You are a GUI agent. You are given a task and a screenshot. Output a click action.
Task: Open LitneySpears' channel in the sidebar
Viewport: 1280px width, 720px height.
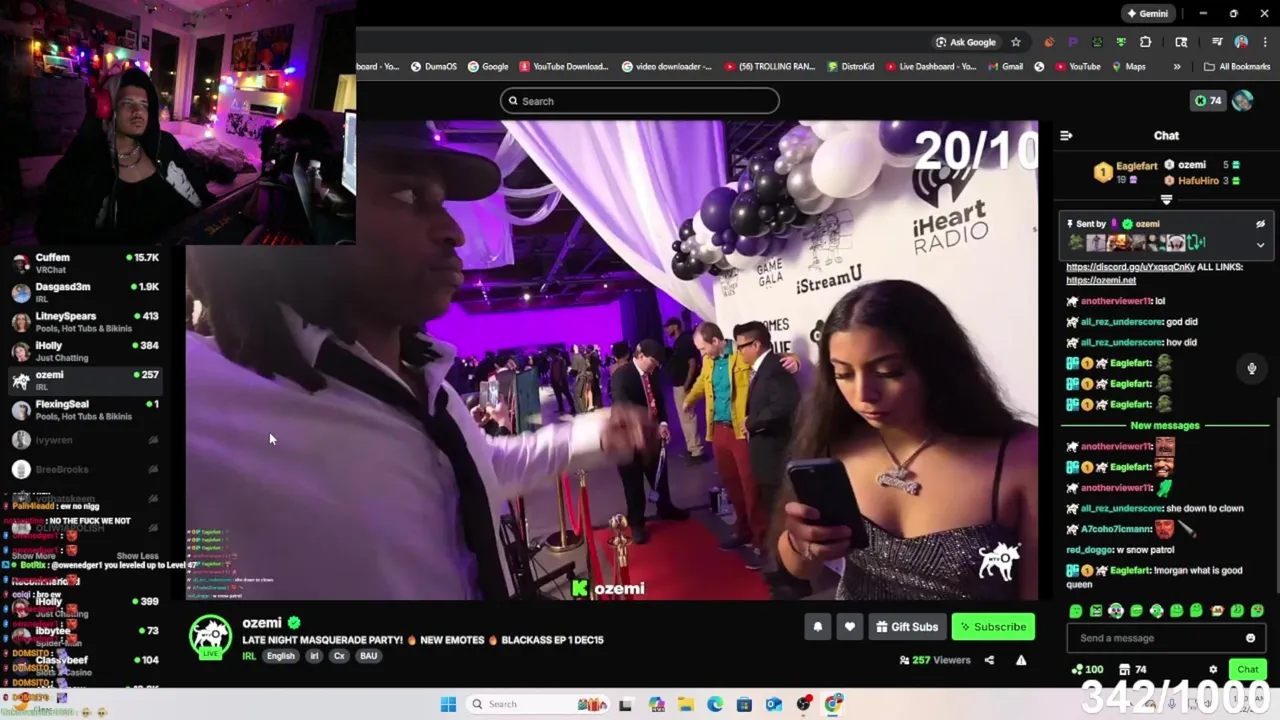point(85,322)
